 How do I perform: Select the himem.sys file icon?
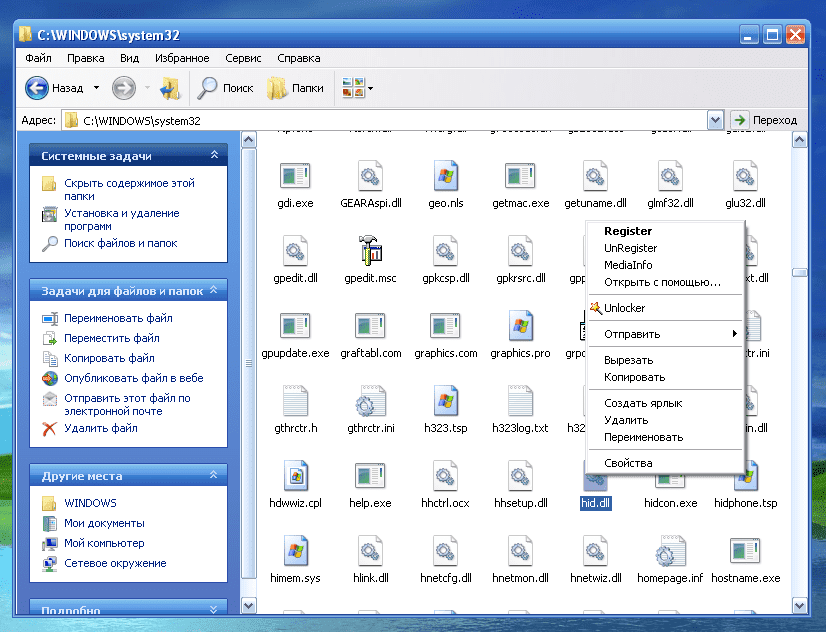[295, 551]
